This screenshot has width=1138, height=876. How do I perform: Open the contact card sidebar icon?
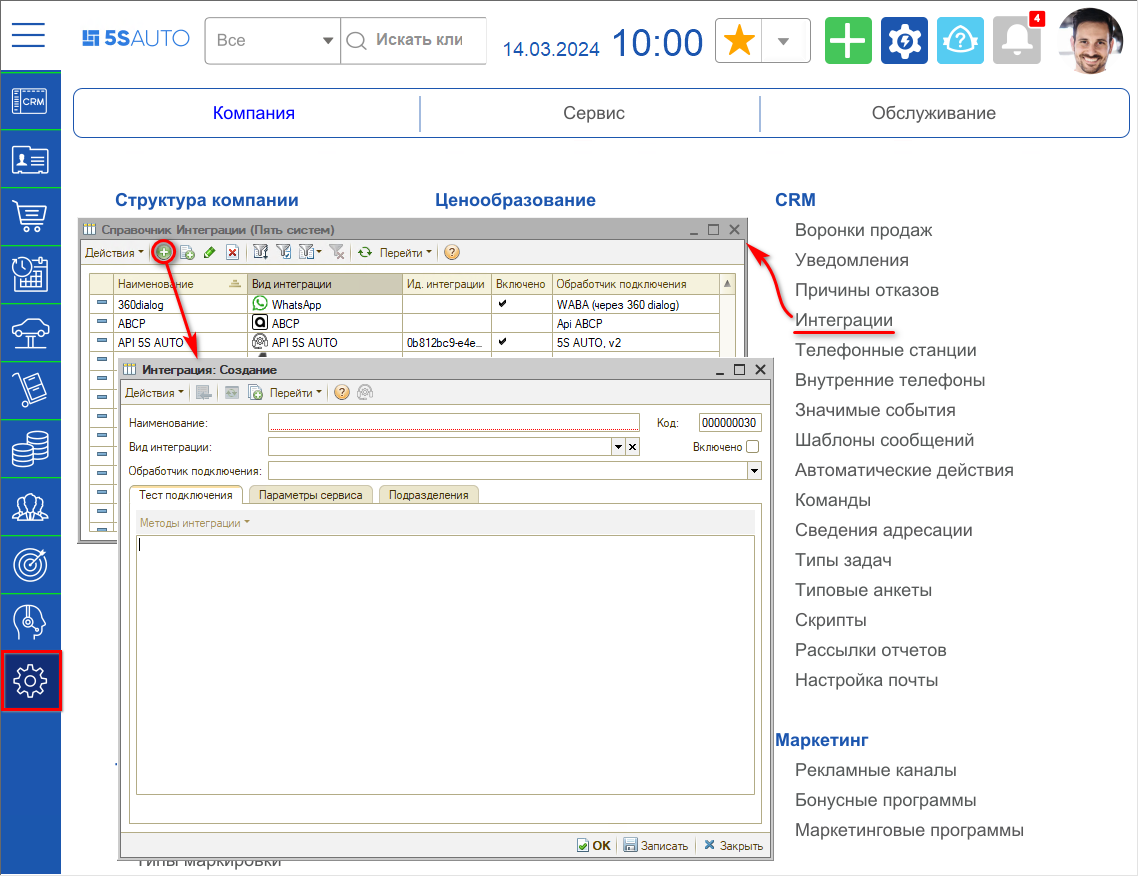click(x=30, y=159)
